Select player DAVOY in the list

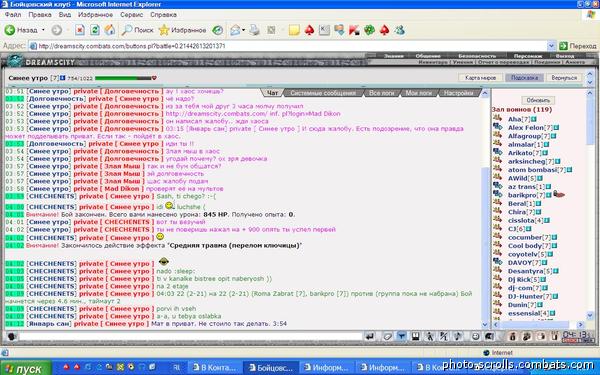[520, 262]
